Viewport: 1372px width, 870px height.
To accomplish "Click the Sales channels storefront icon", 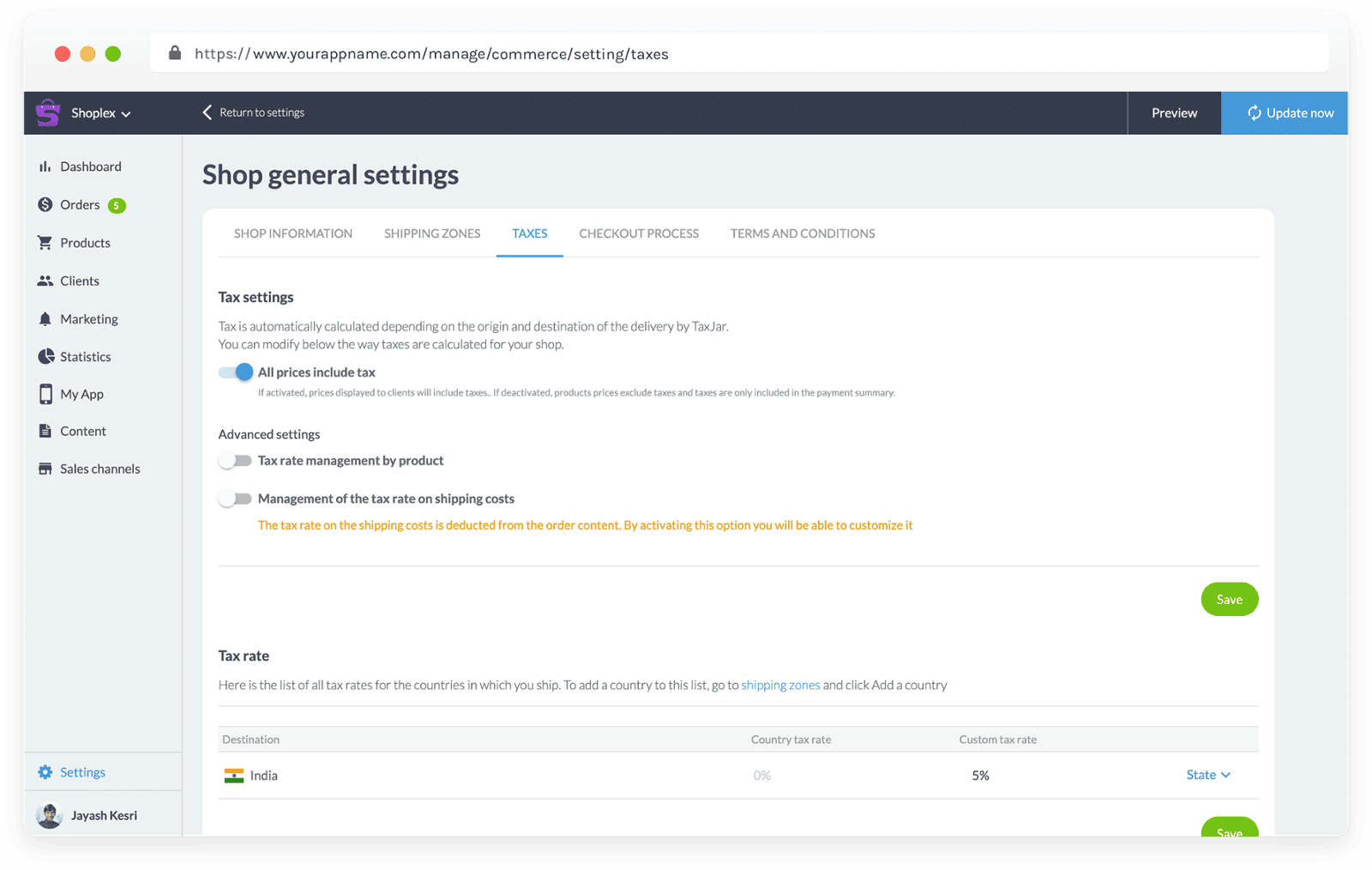I will [x=45, y=468].
